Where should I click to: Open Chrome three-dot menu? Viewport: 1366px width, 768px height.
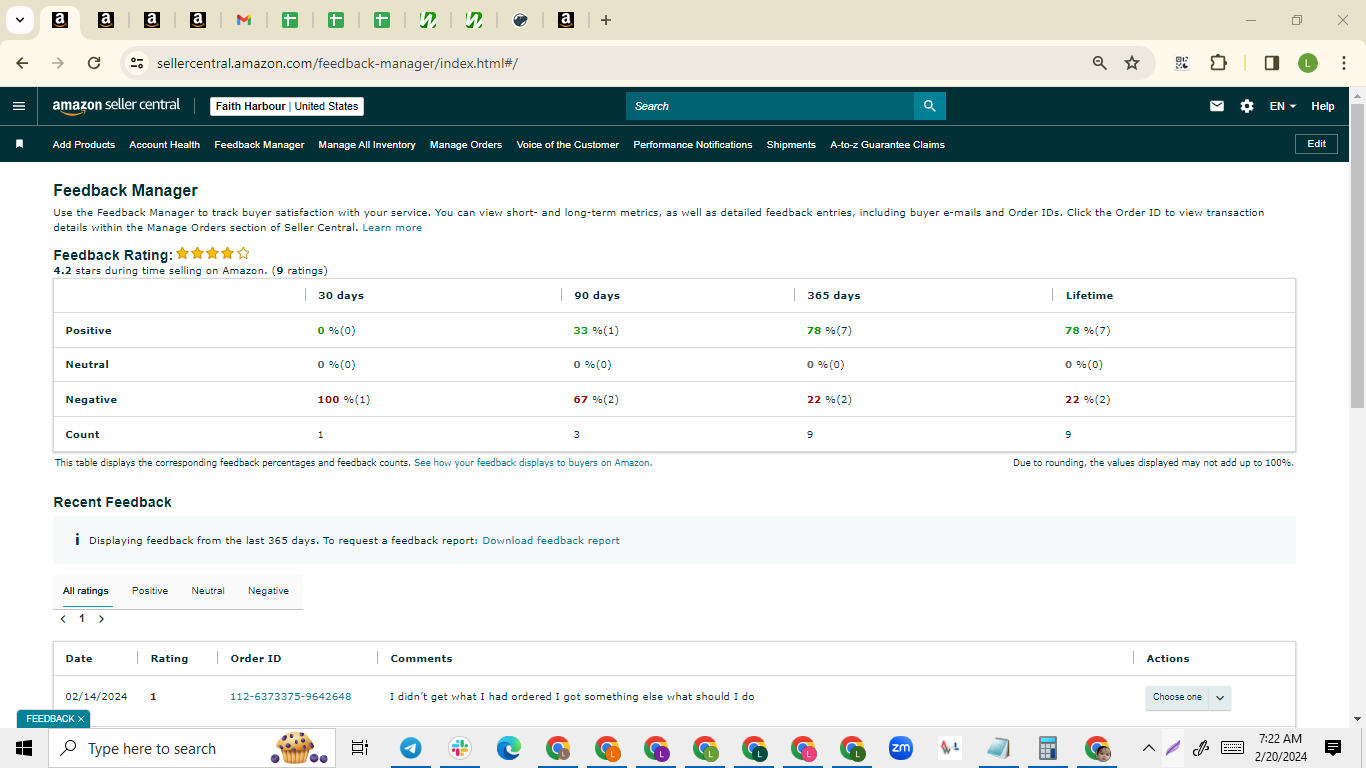1342,63
